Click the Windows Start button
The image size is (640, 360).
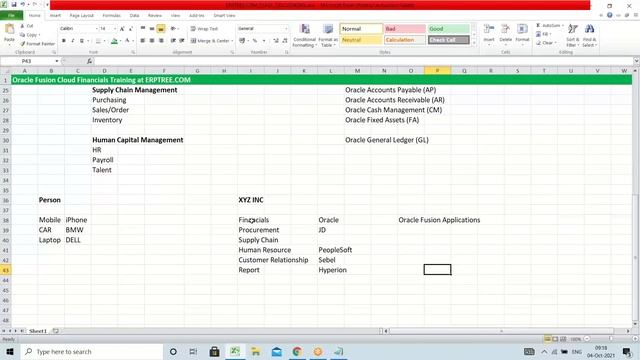tap(10, 351)
